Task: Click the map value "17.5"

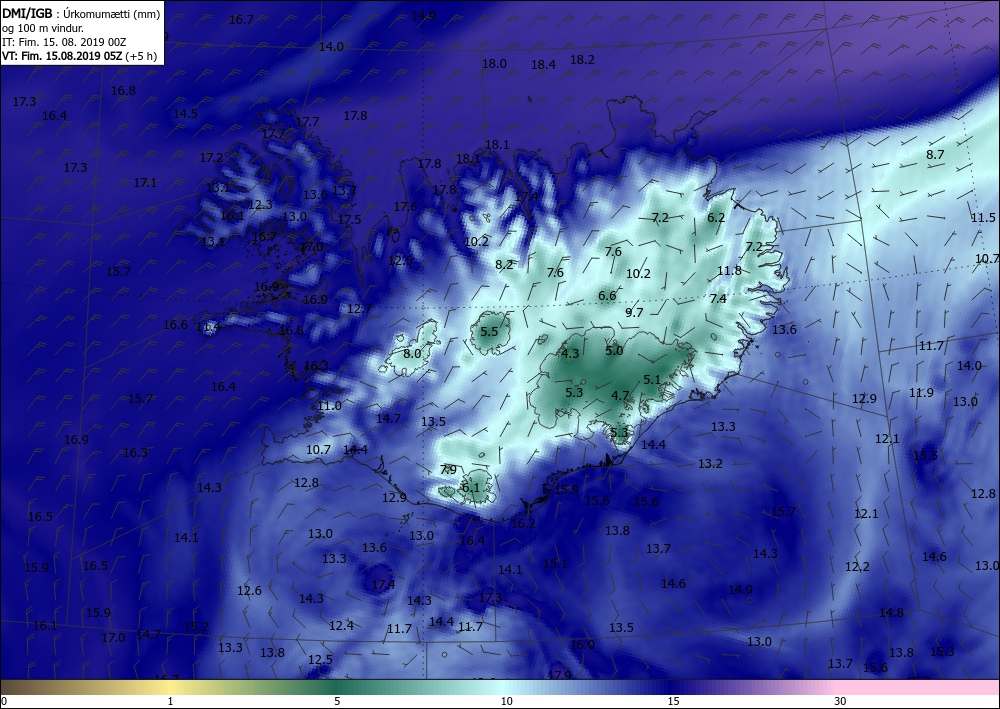Action: click(x=349, y=219)
